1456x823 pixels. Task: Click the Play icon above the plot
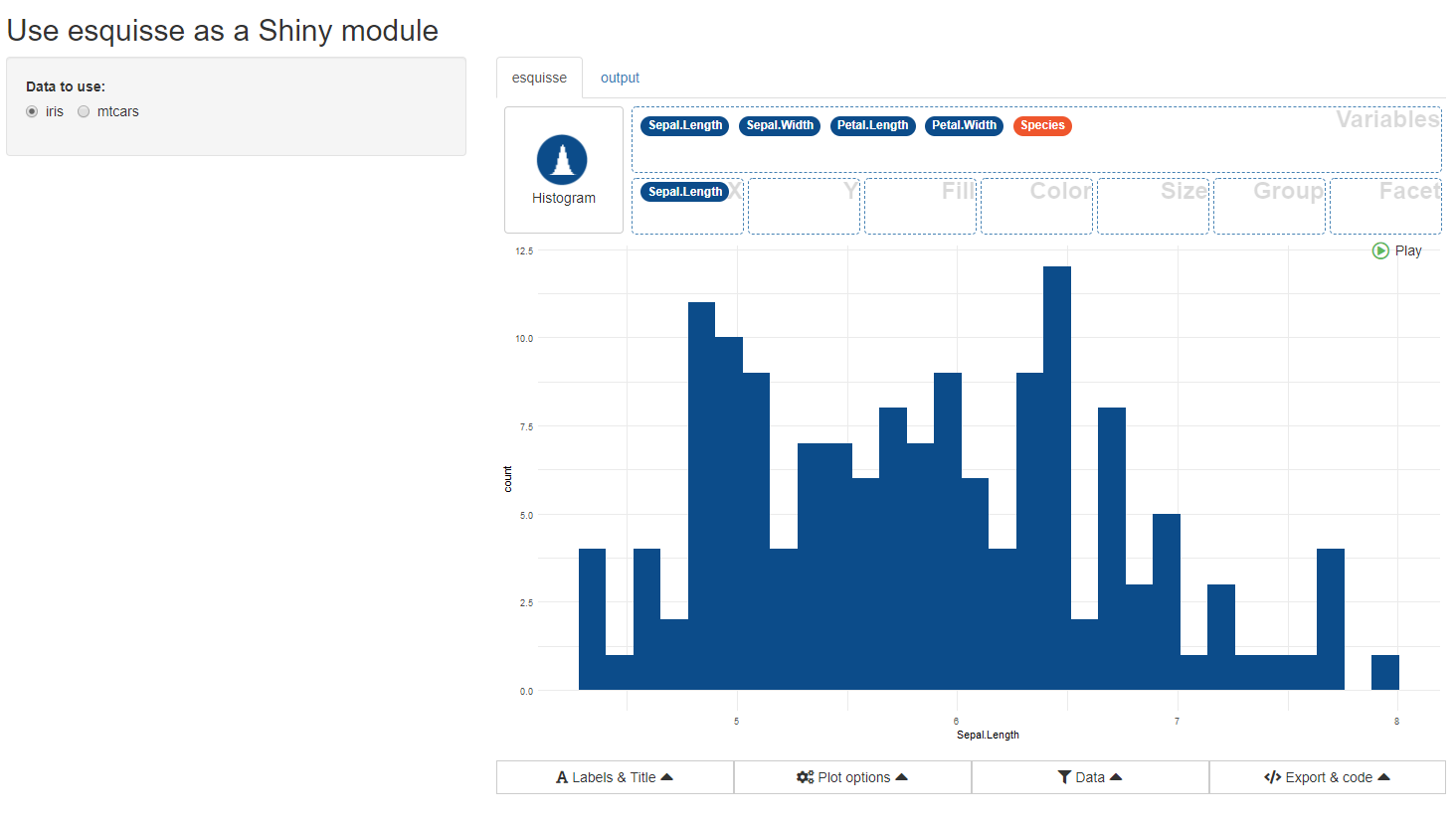coord(1380,250)
